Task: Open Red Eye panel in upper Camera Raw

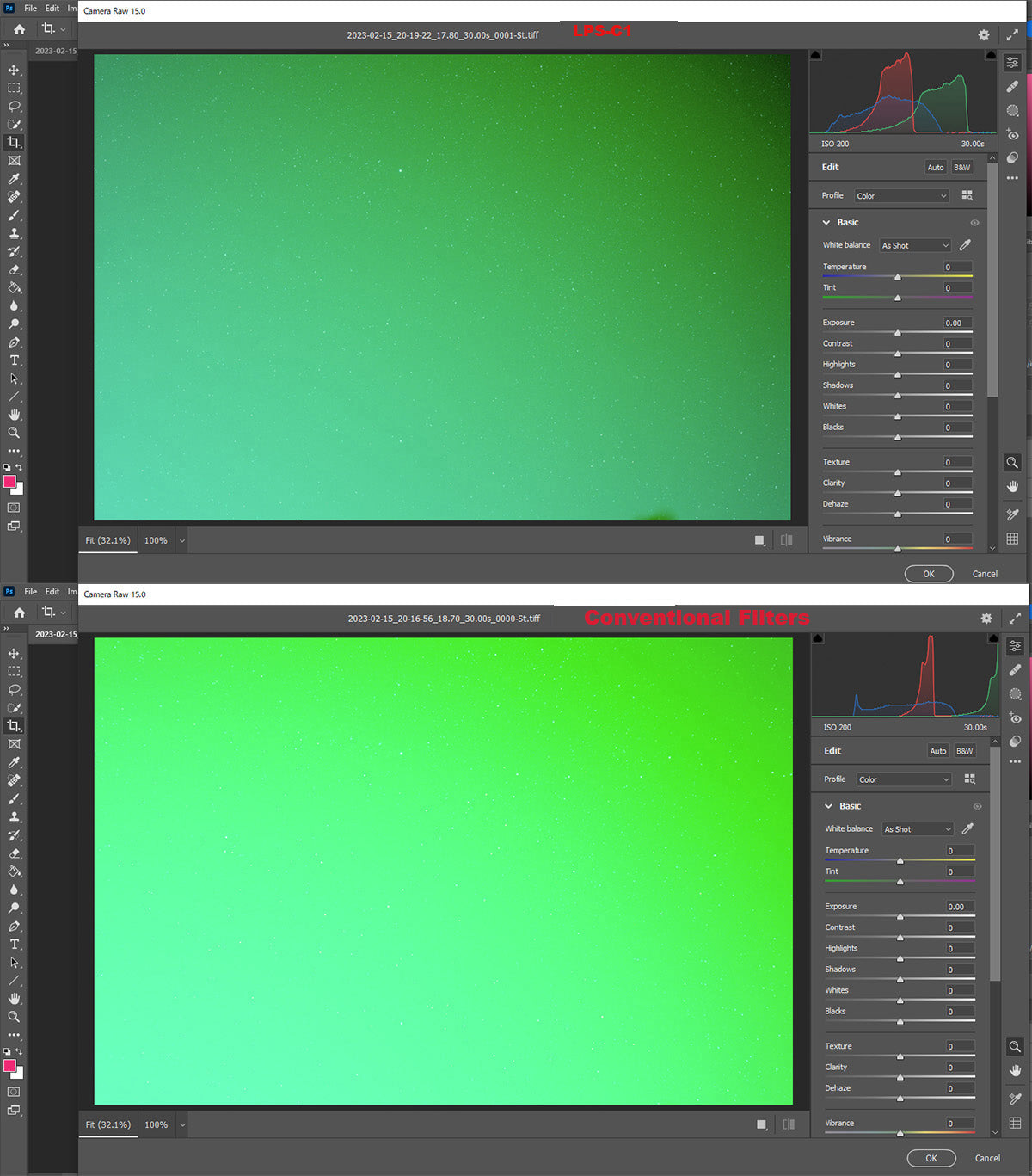Action: coord(1013,134)
